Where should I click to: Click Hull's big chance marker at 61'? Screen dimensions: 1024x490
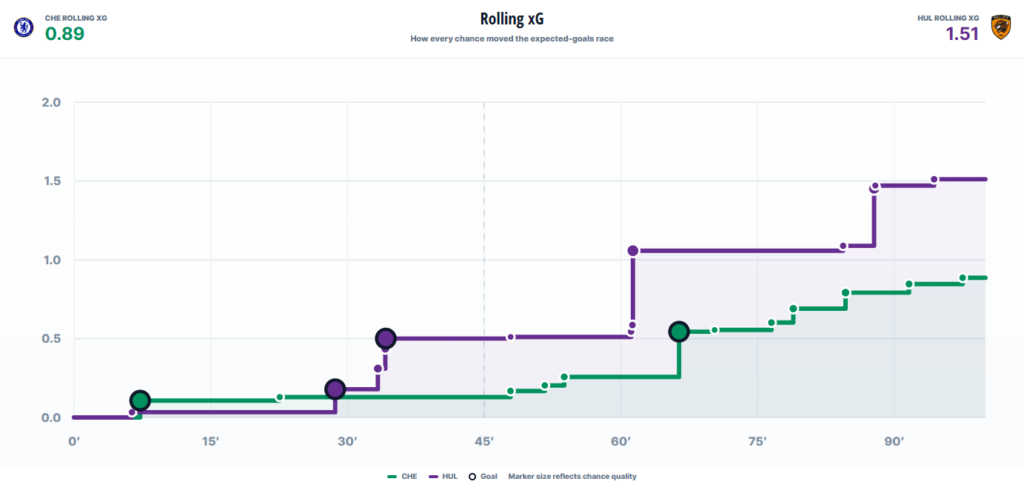pyautogui.click(x=632, y=250)
